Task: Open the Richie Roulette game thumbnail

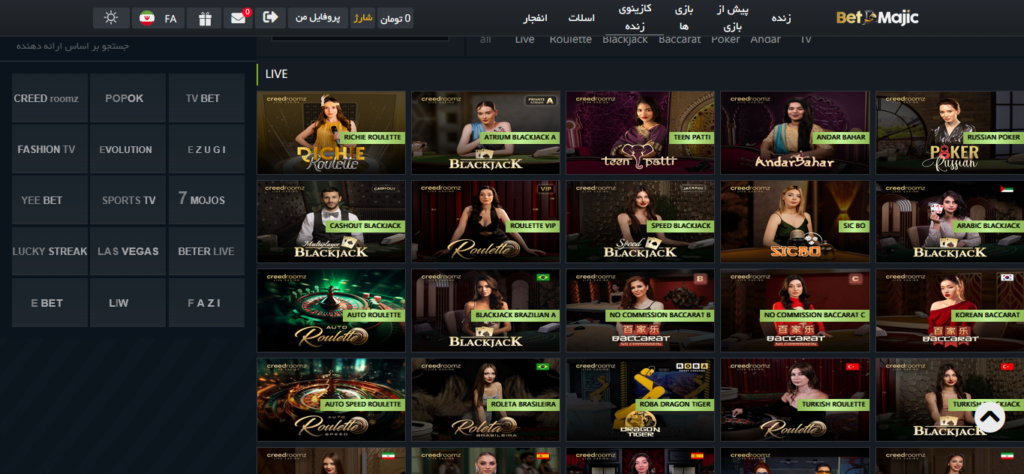Action: [x=331, y=132]
